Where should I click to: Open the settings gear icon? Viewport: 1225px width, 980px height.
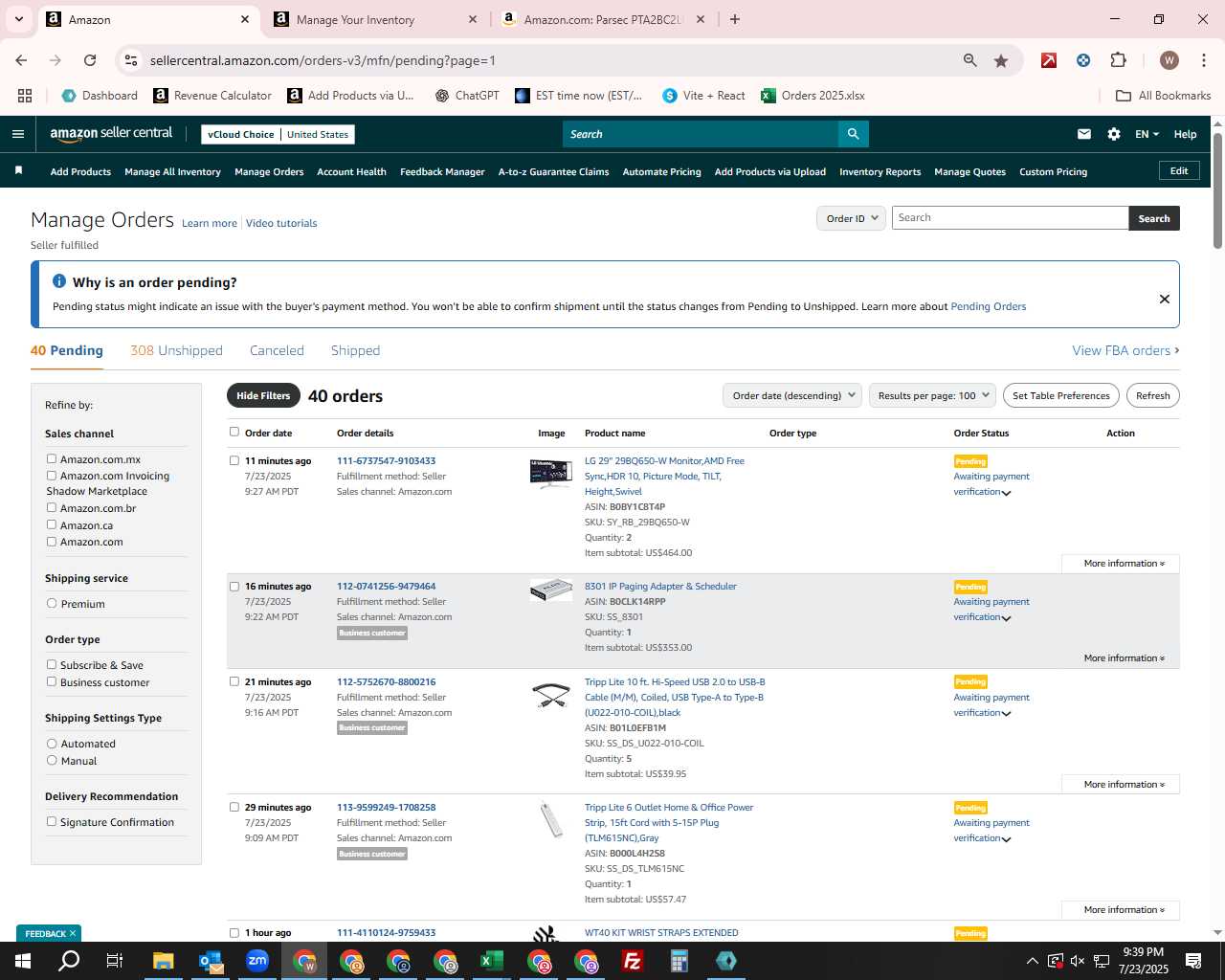click(1114, 134)
